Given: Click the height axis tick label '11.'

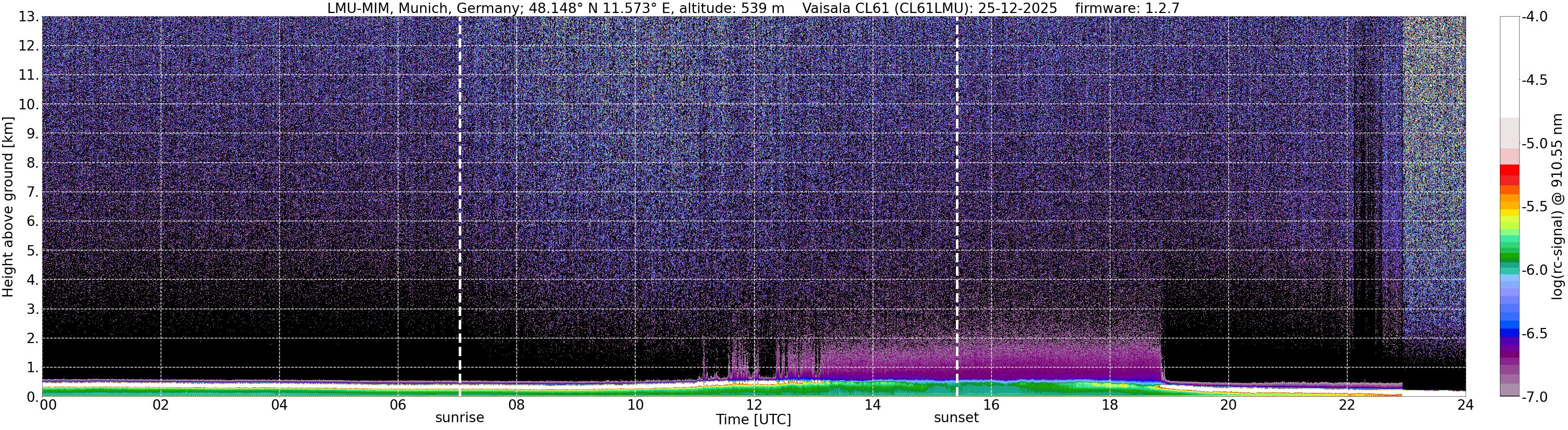Looking at the screenshot, I should click(28, 75).
